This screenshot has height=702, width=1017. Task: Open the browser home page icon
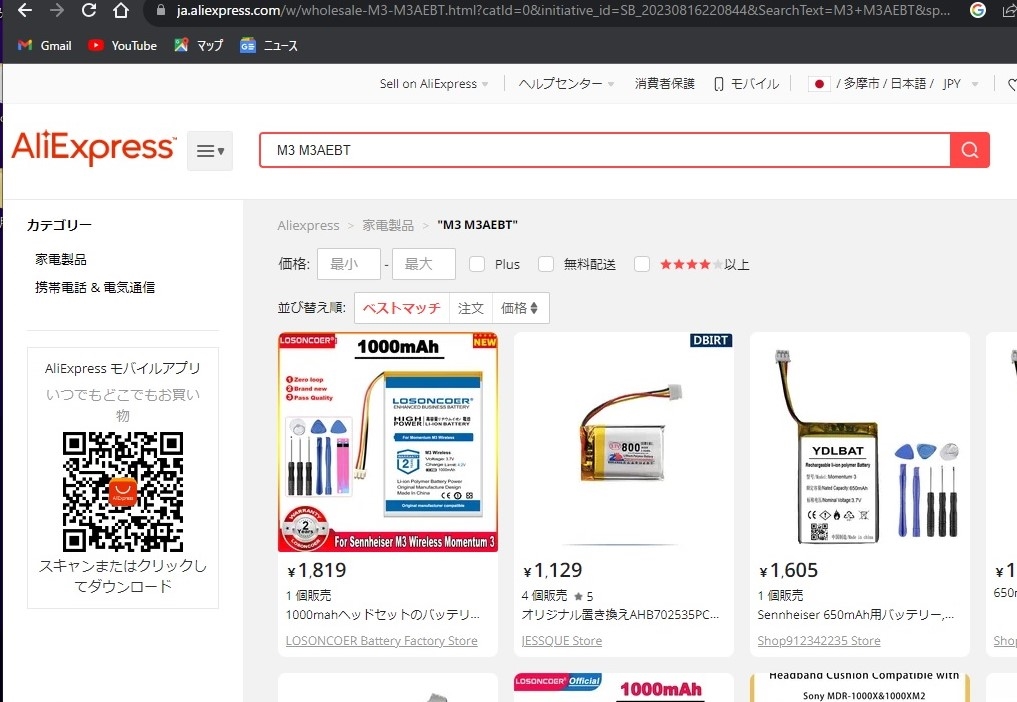pos(121,10)
